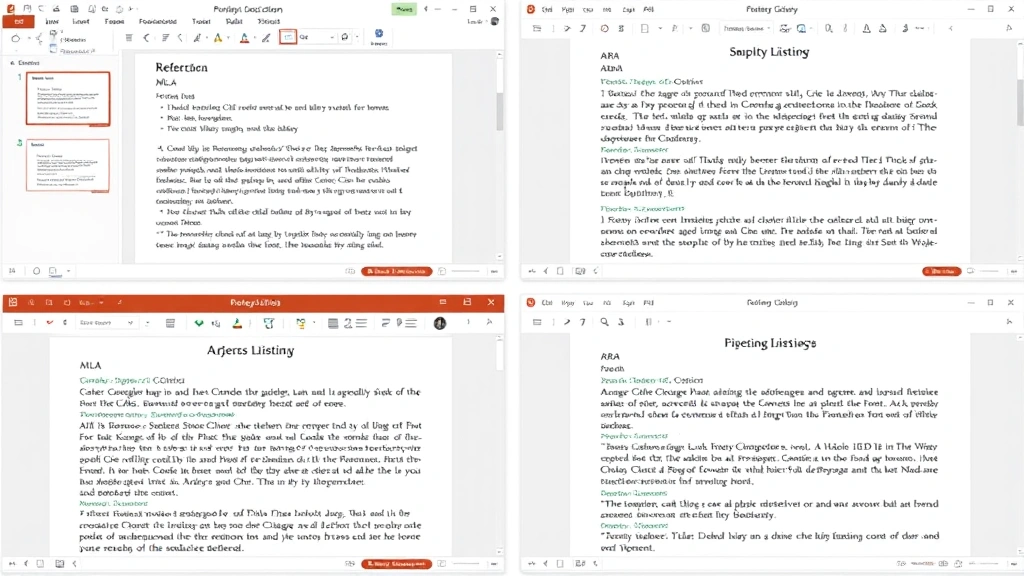Screen dimensions: 1024x576
Task: Expand the font color dropdown arrow
Action: click(258, 37)
